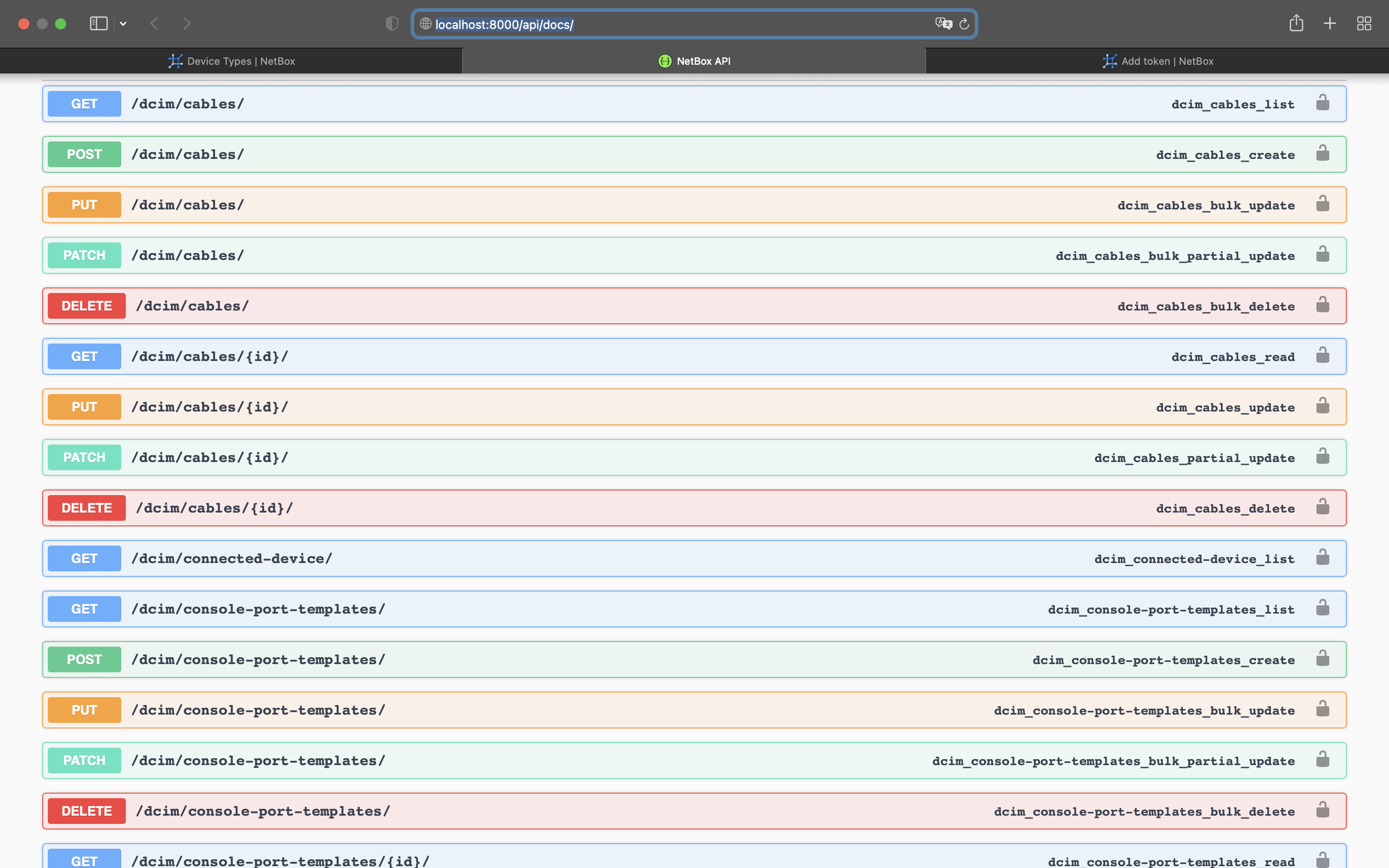Open a new tab with the plus icon
The height and width of the screenshot is (868, 1389).
[1330, 23]
